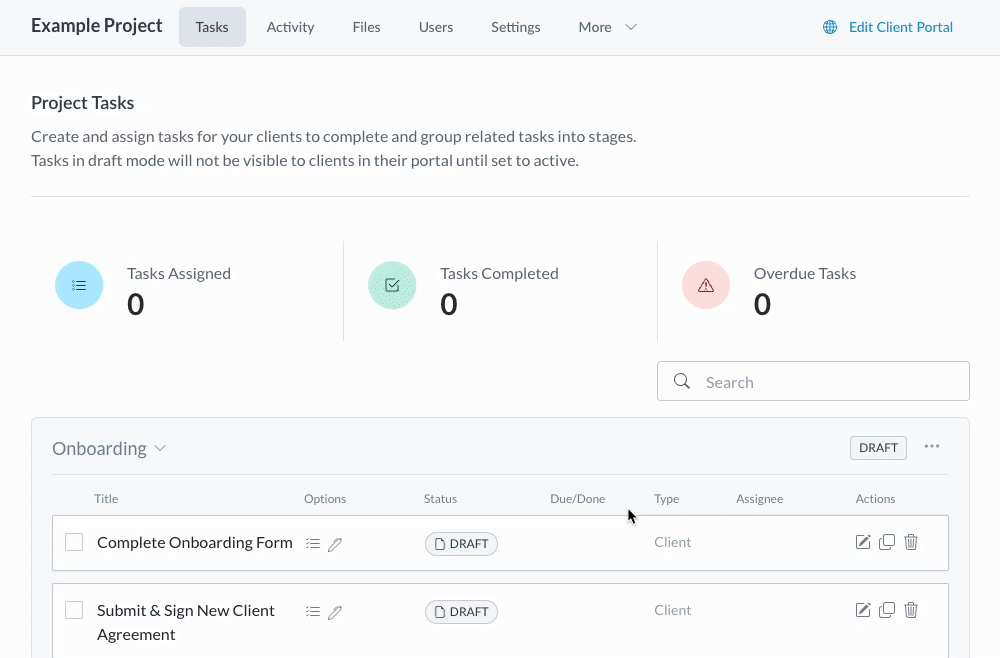Image resolution: width=1000 pixels, height=658 pixels.
Task: Open the Files tab
Action: 366,27
